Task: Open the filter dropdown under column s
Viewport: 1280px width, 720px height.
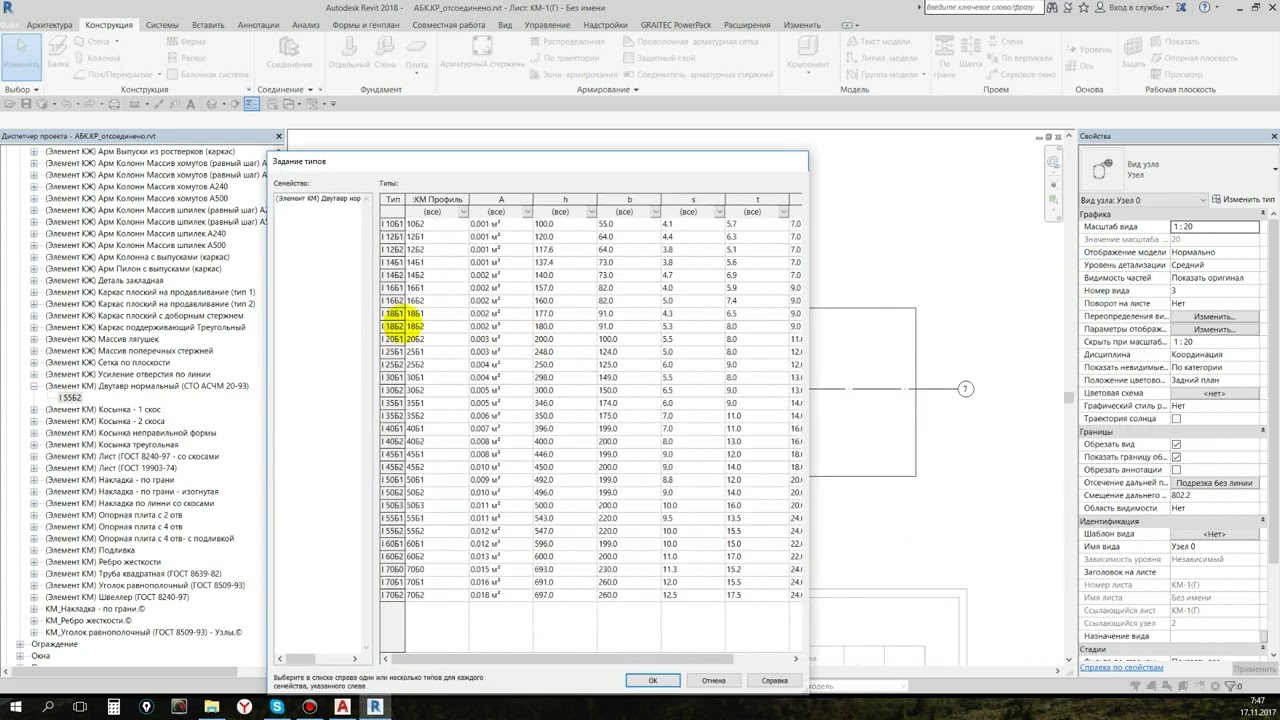Action: 719,212
